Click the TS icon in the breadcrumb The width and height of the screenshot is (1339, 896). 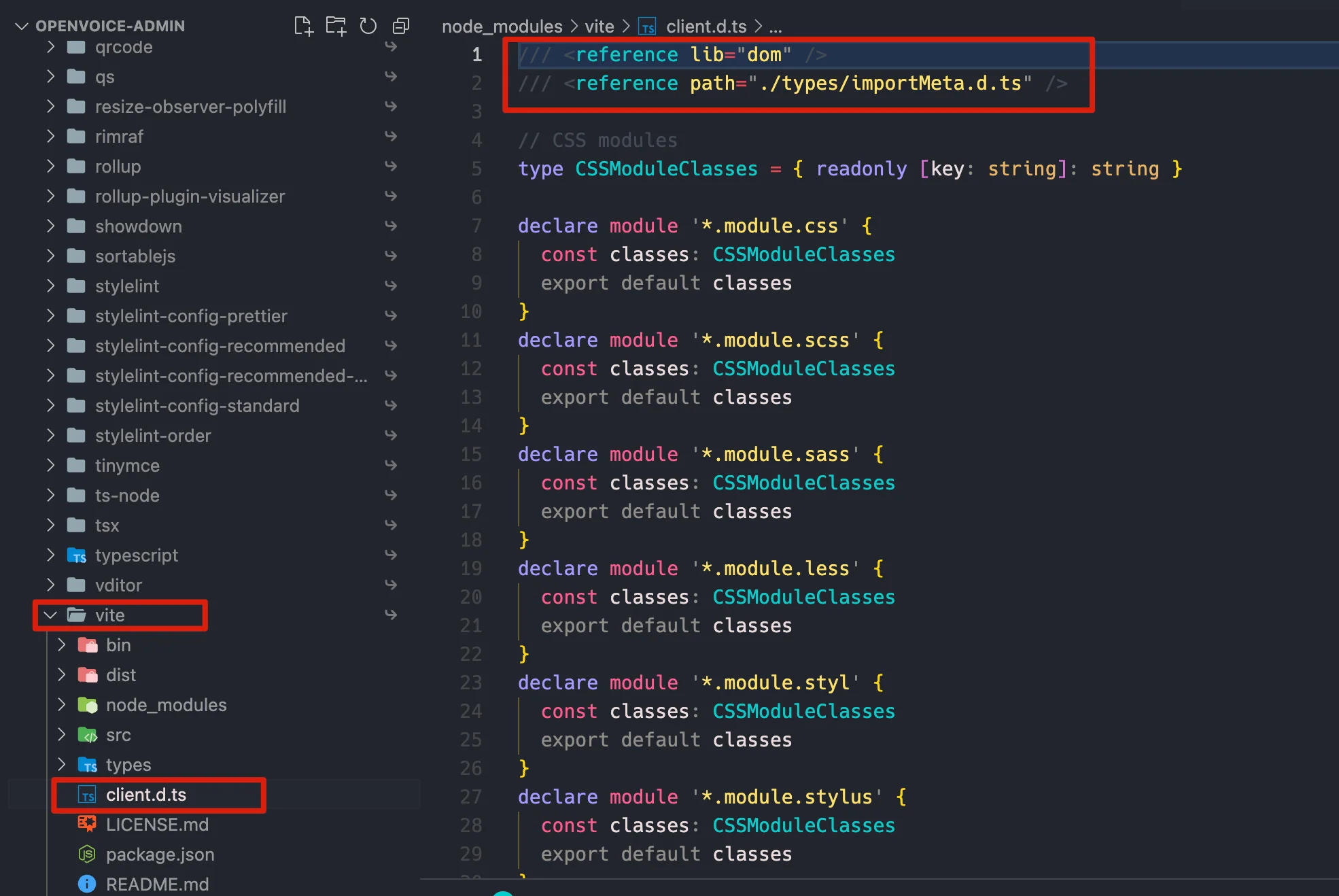[x=647, y=27]
